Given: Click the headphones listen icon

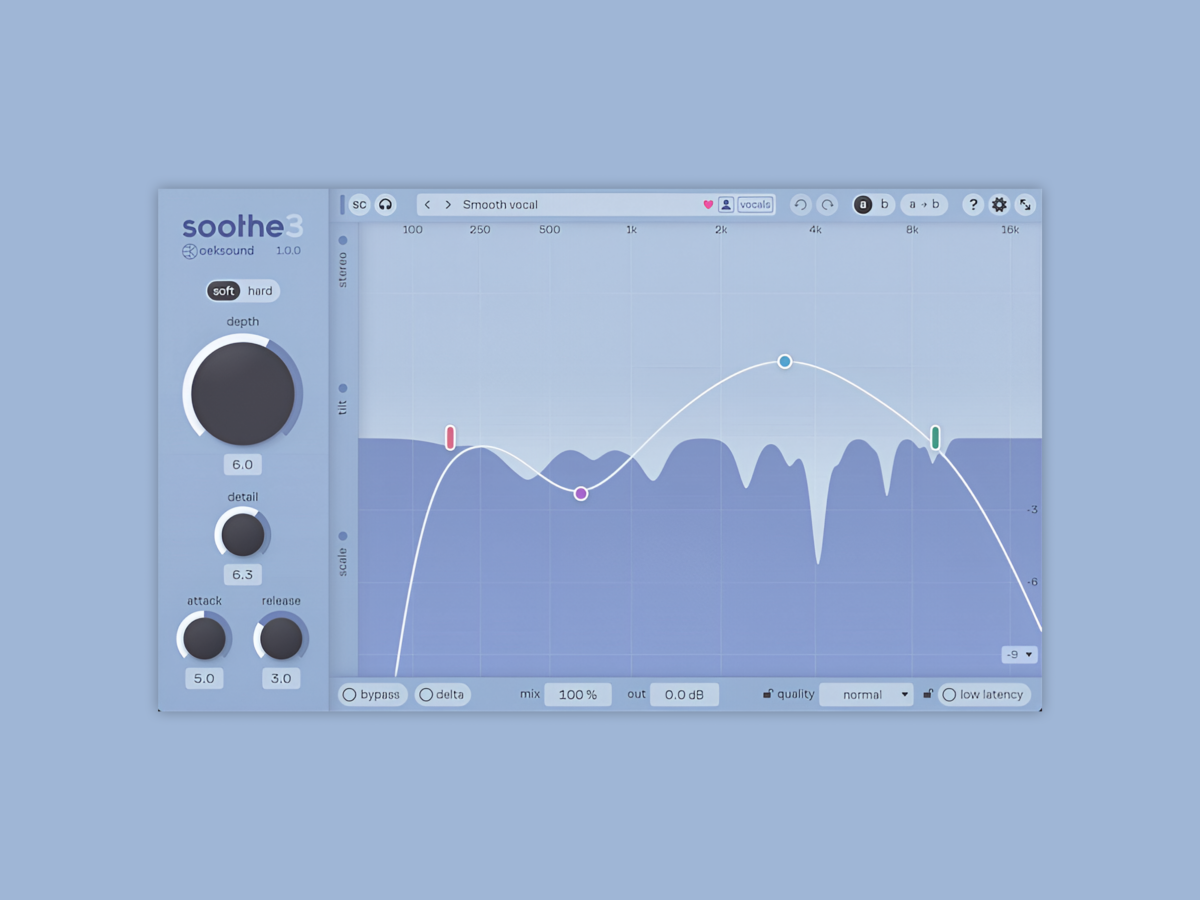Looking at the screenshot, I should pyautogui.click(x=385, y=205).
